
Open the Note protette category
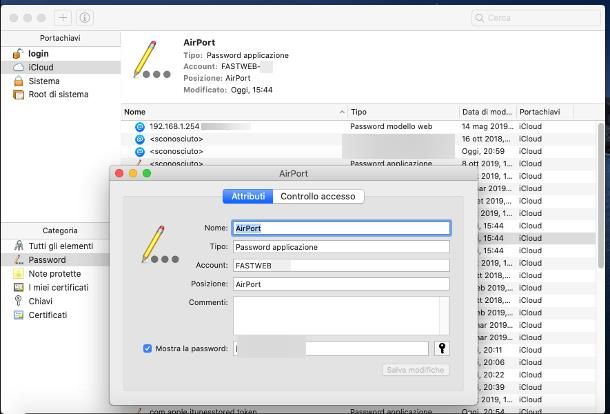[56, 274]
